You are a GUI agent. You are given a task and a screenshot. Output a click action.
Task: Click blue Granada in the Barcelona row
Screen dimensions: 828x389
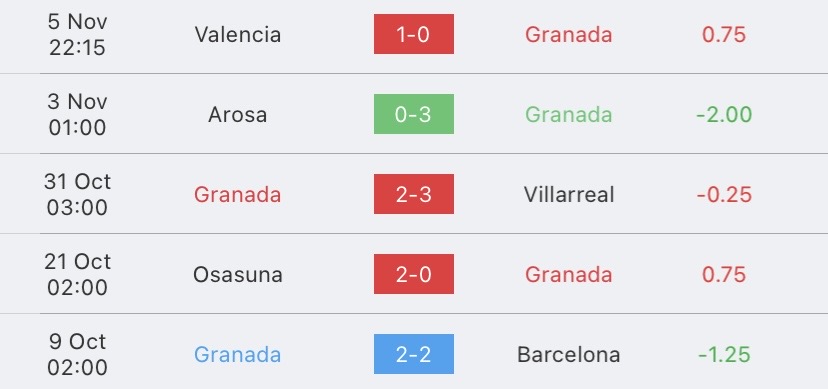pyautogui.click(x=237, y=355)
